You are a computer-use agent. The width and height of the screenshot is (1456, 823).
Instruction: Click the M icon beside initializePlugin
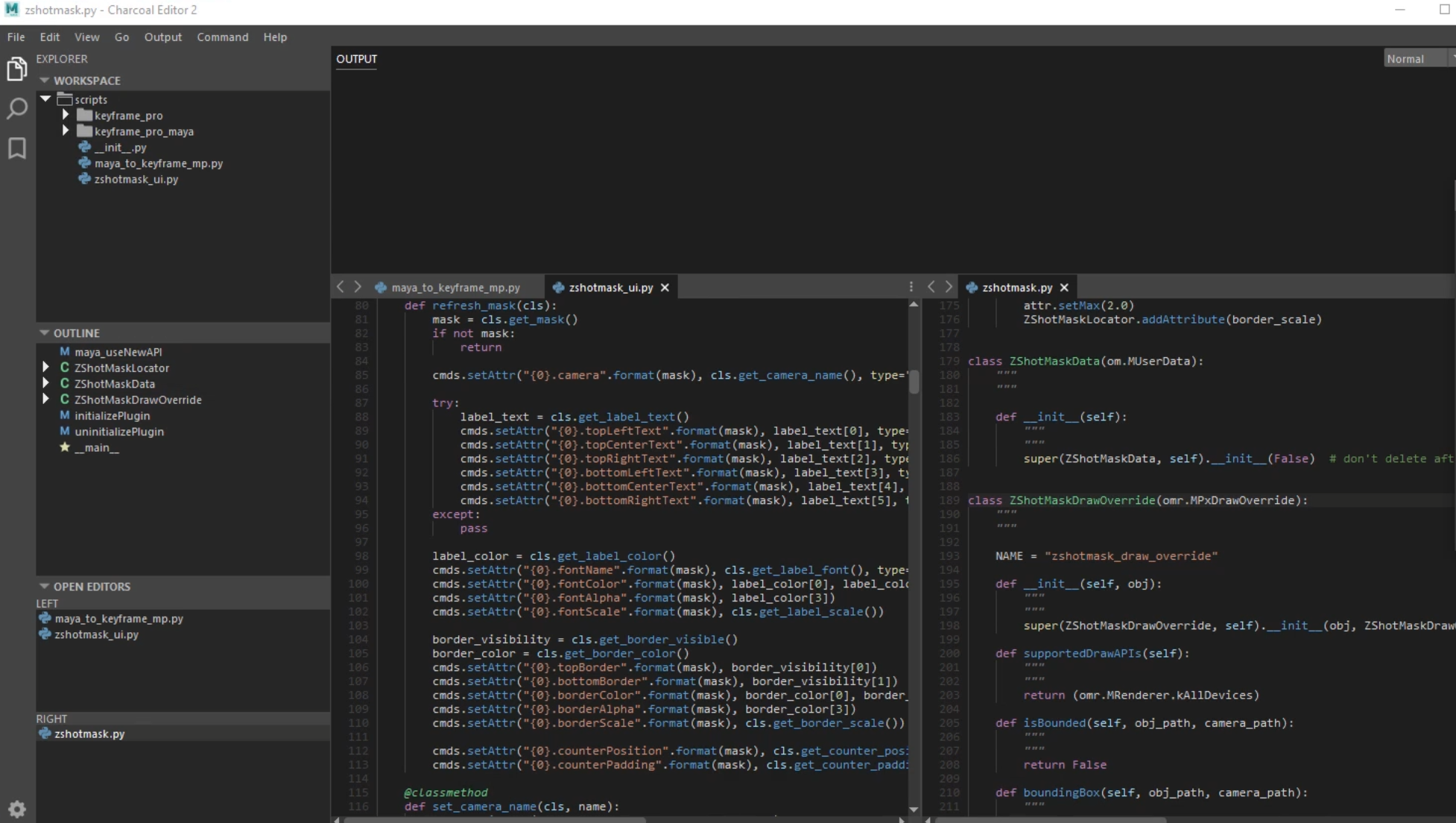point(65,415)
